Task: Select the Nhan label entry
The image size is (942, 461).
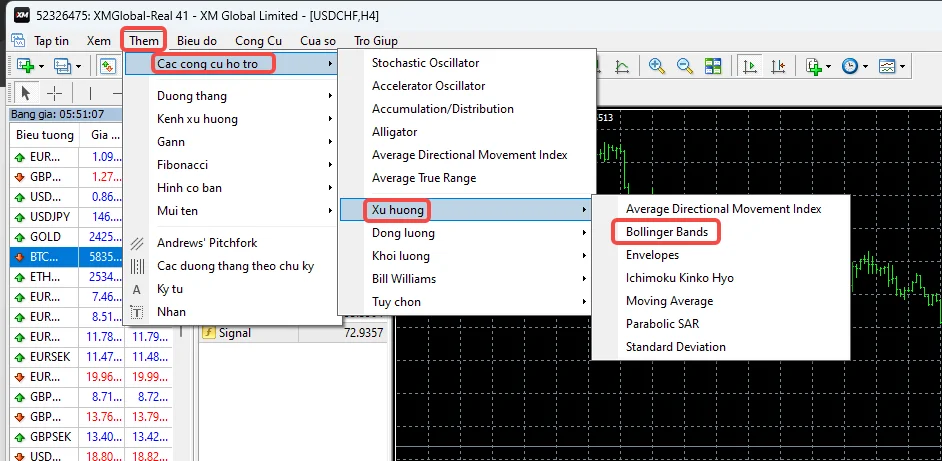Action: point(231,312)
